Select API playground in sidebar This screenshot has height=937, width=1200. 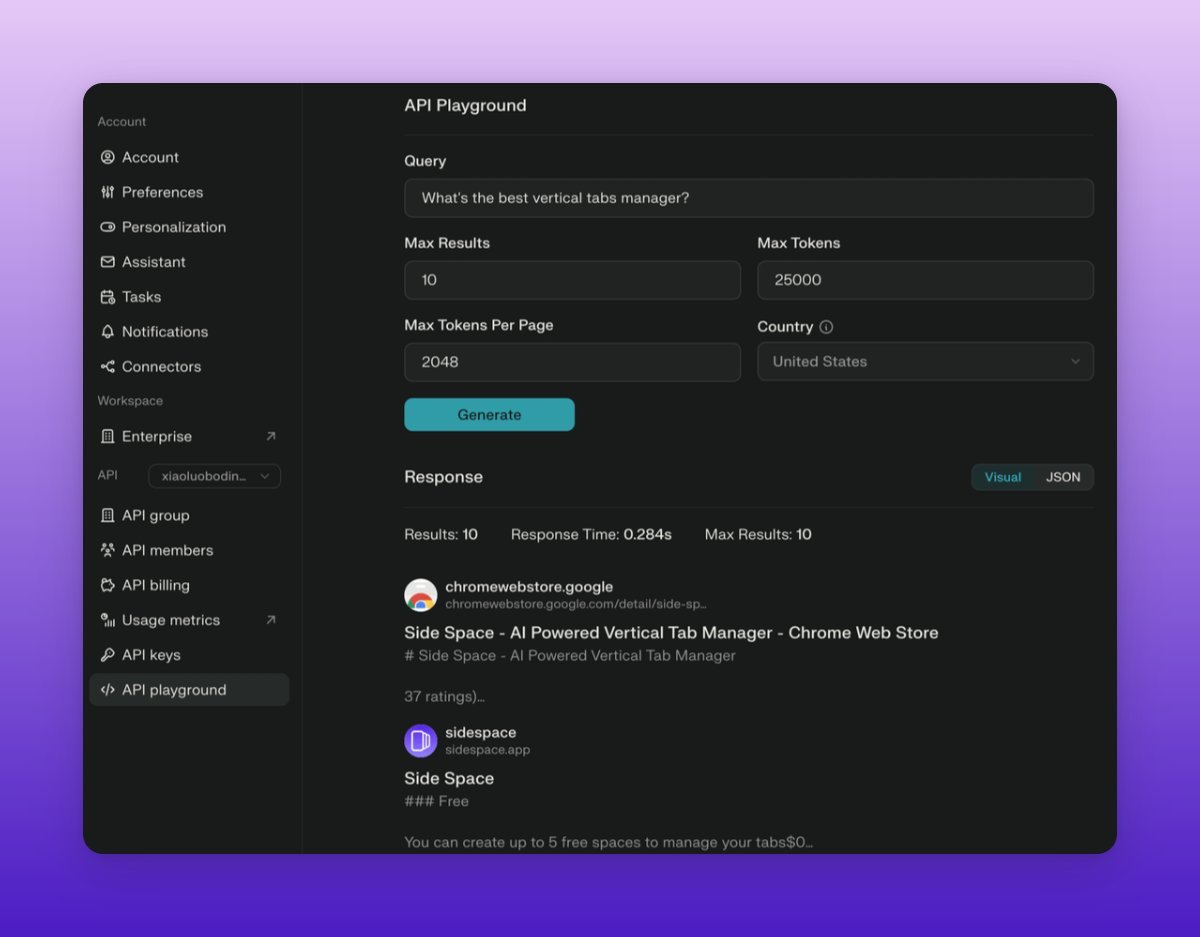coord(189,690)
